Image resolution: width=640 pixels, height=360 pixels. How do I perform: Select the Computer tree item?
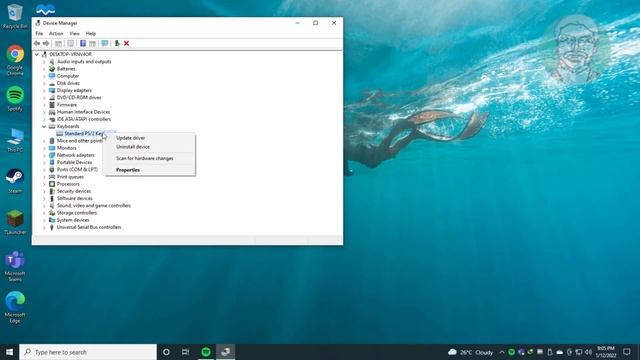coord(68,76)
